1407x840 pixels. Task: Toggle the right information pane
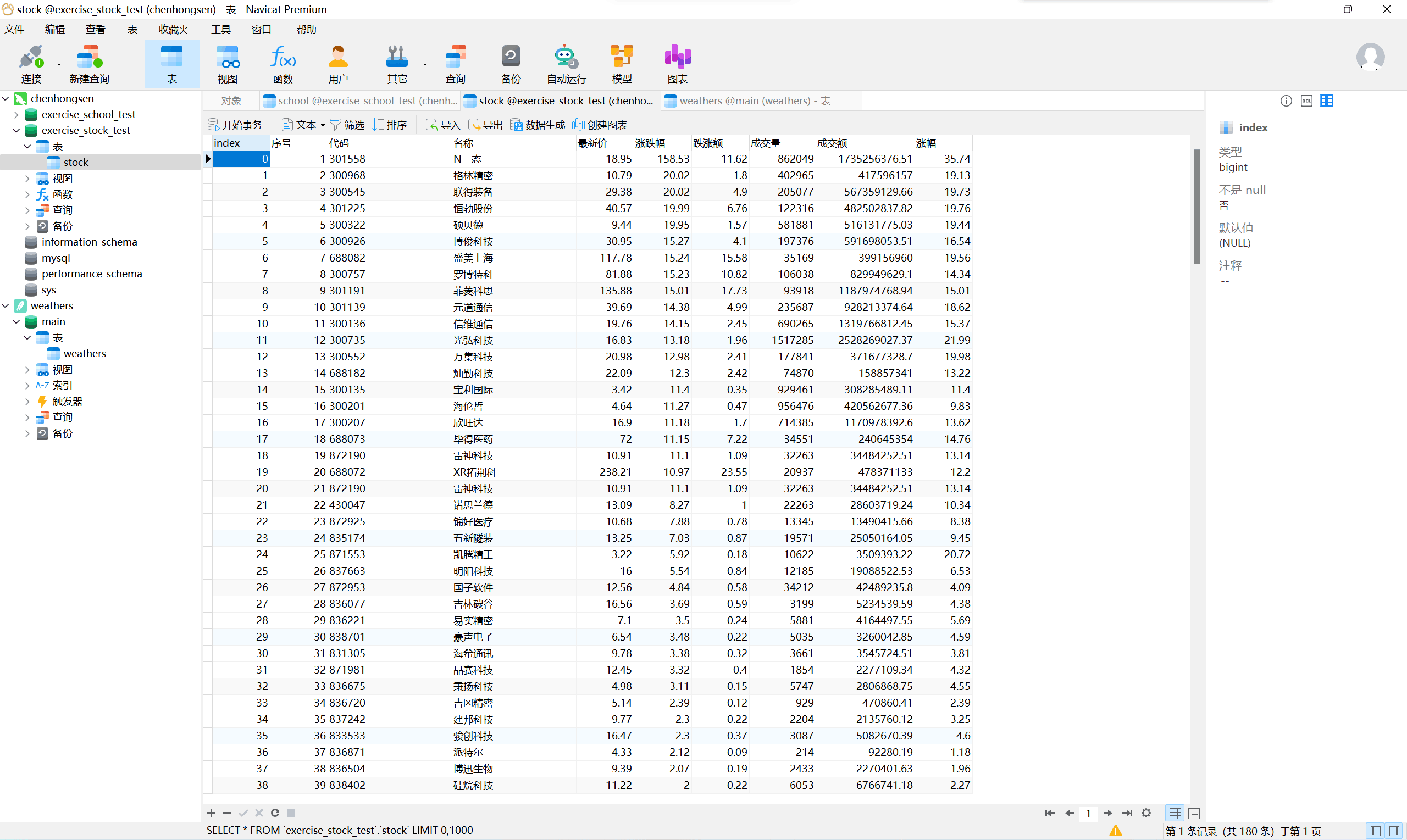(1394, 831)
